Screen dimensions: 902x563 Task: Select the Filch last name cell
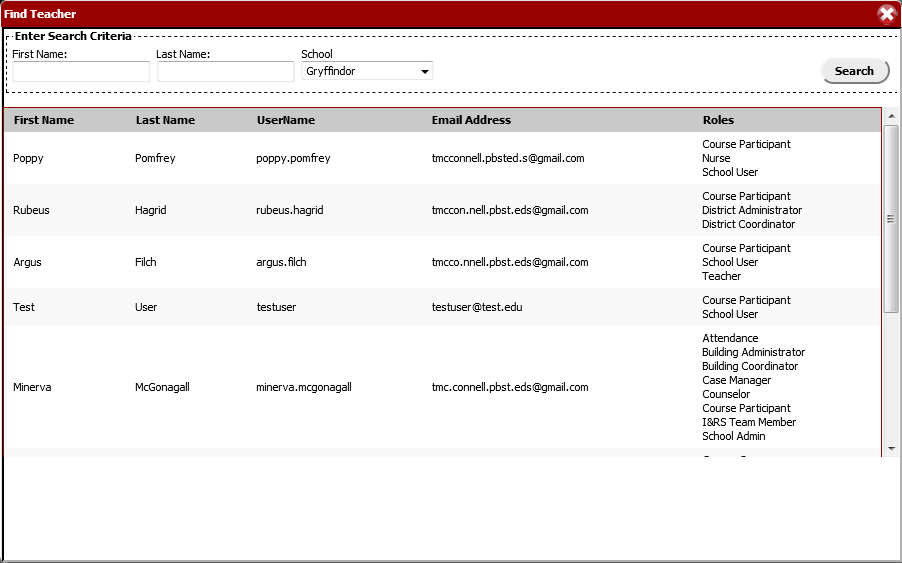146,262
